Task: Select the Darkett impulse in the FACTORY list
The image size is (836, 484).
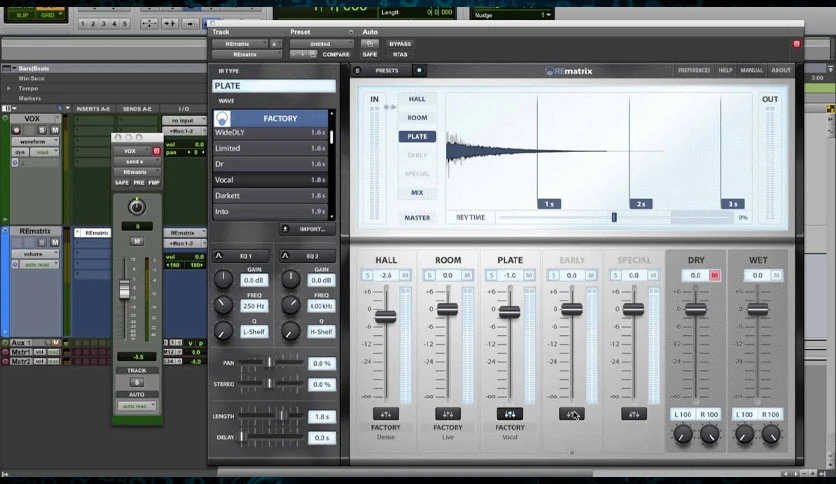Action: tap(270, 196)
